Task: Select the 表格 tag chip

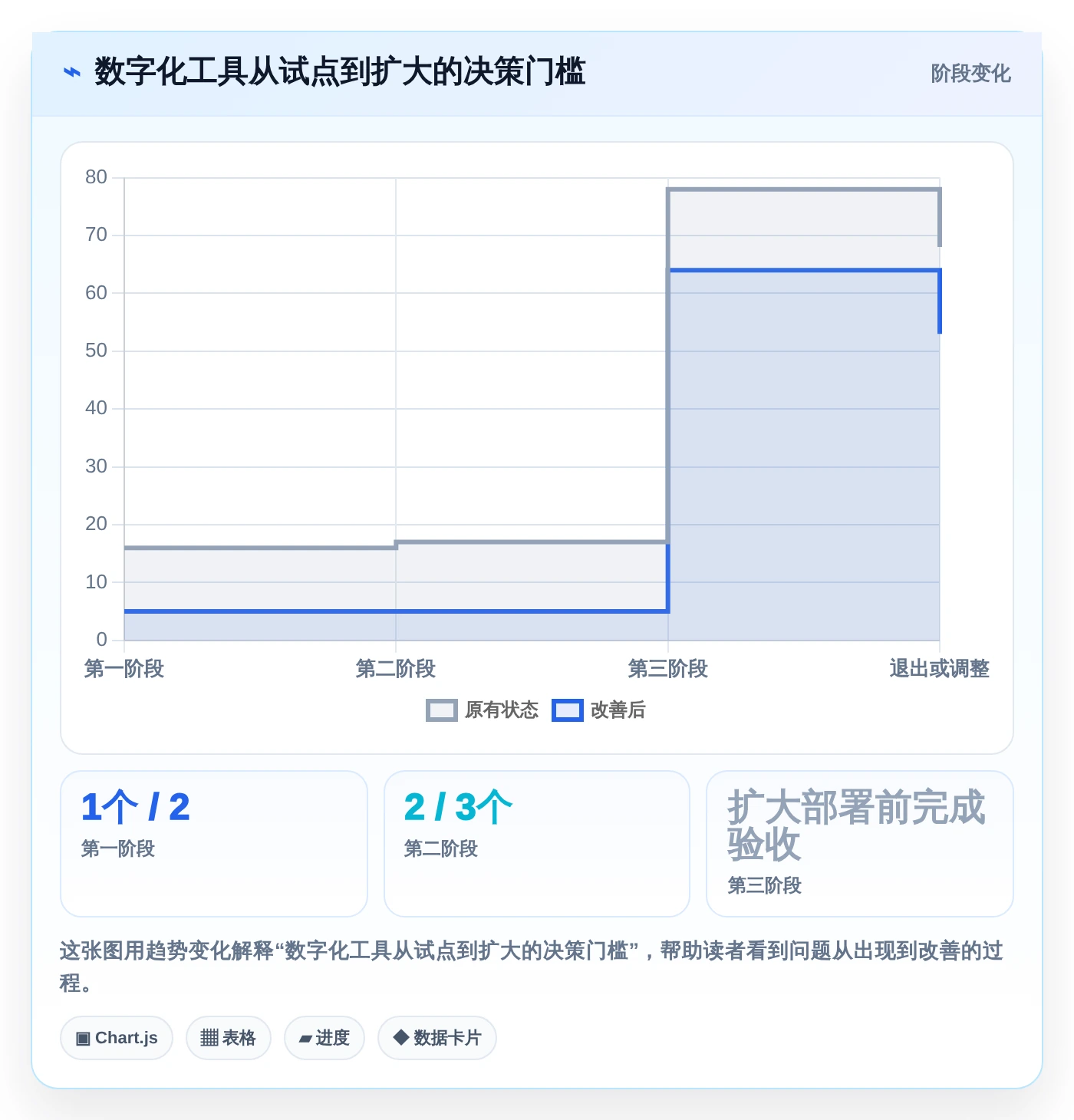Action: 229,1038
